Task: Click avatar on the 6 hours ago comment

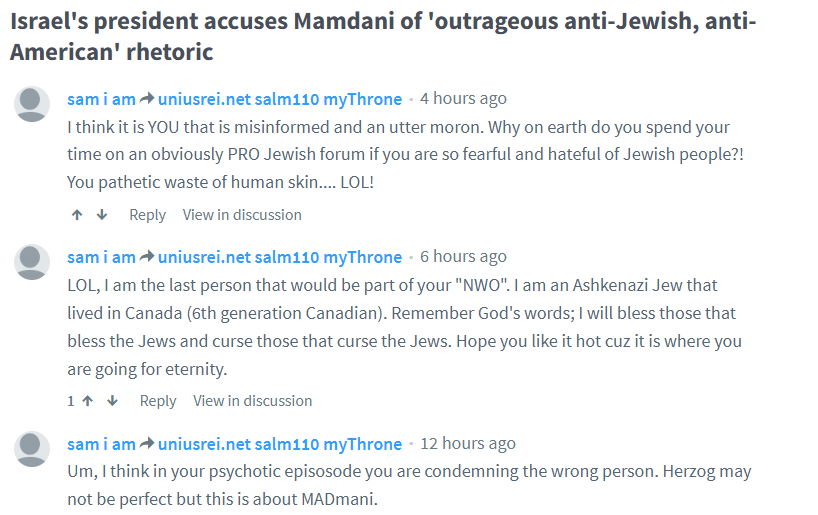Action: click(33, 262)
